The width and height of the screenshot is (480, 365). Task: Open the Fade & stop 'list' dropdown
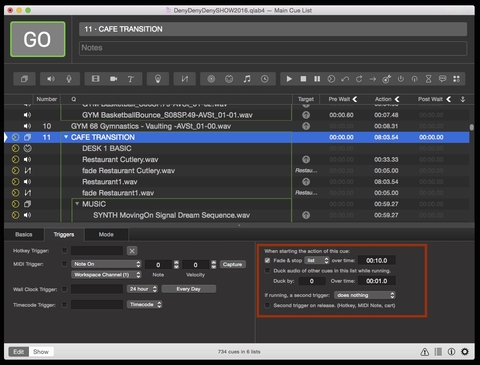317,260
